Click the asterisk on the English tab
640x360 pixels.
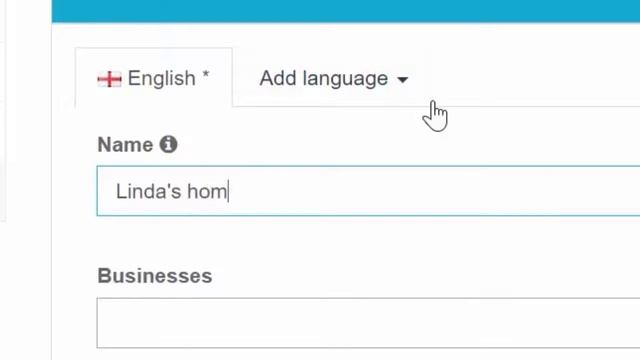pos(206,74)
